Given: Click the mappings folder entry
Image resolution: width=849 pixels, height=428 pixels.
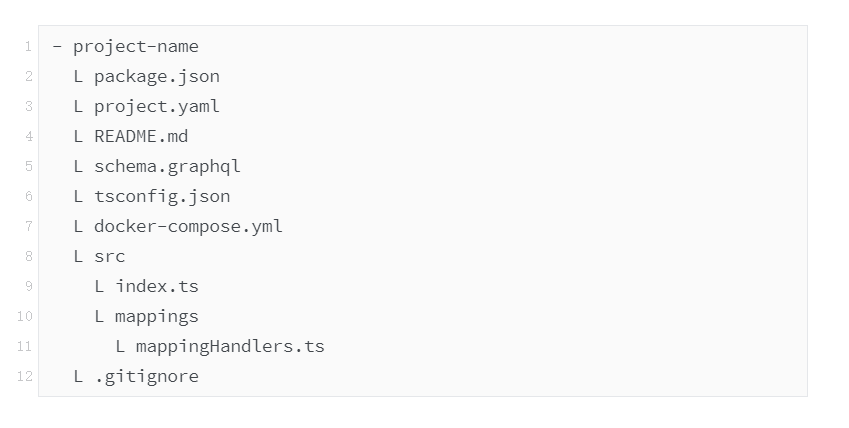Looking at the screenshot, I should [x=156, y=316].
